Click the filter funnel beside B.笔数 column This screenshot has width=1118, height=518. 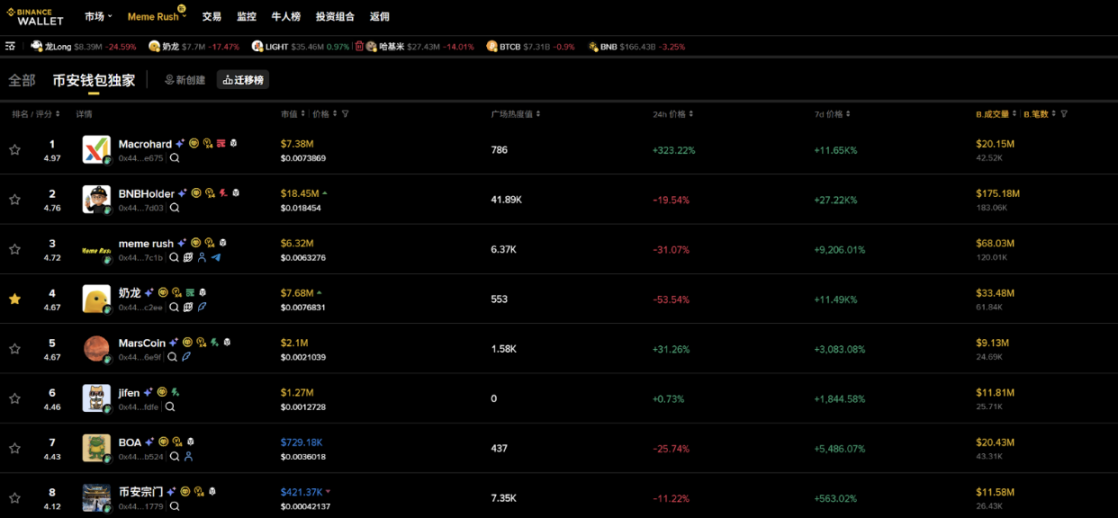coord(1063,114)
